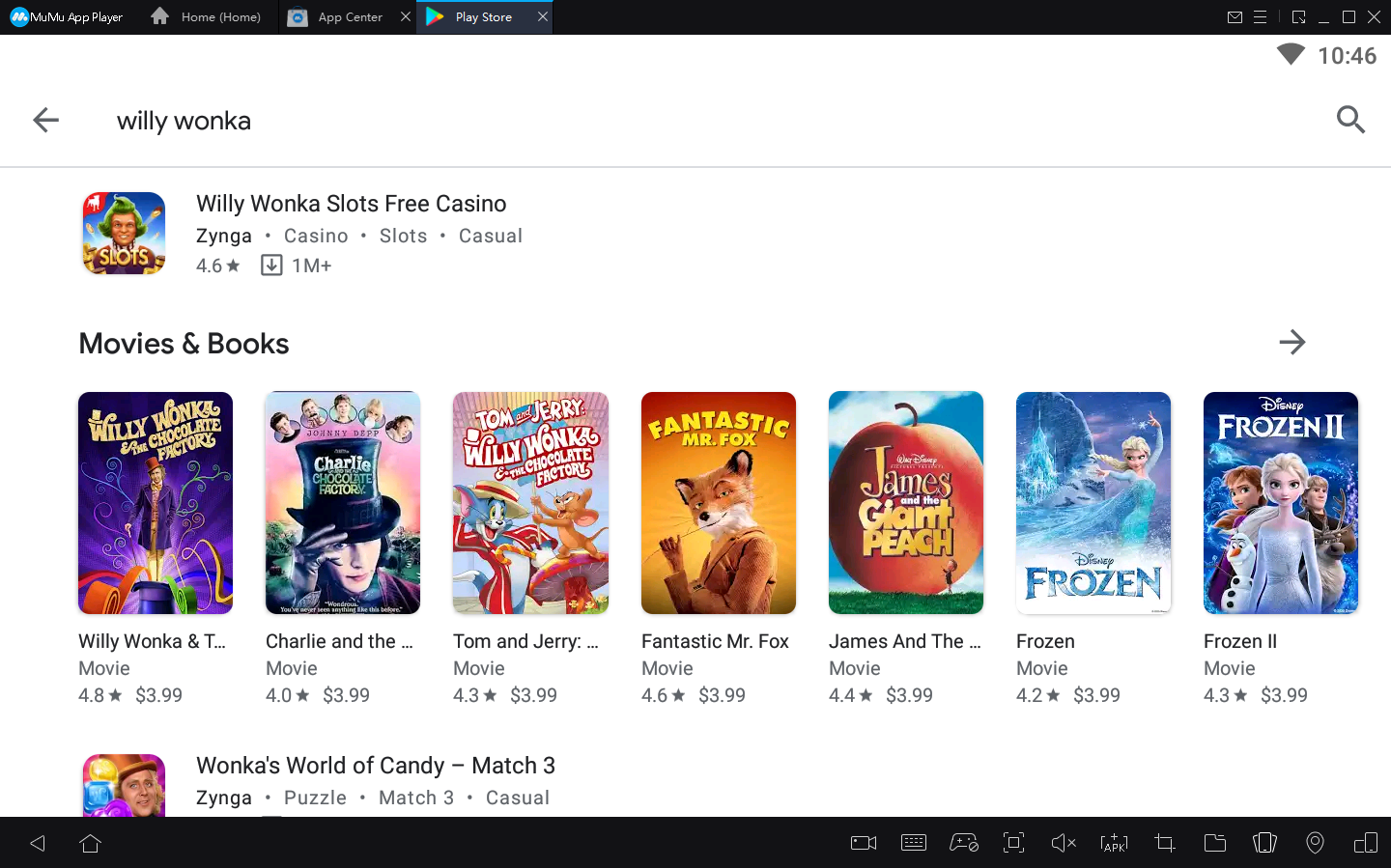Viewport: 1391px width, 868px height.
Task: Open the gamepad key-mapping icon
Action: [x=964, y=844]
